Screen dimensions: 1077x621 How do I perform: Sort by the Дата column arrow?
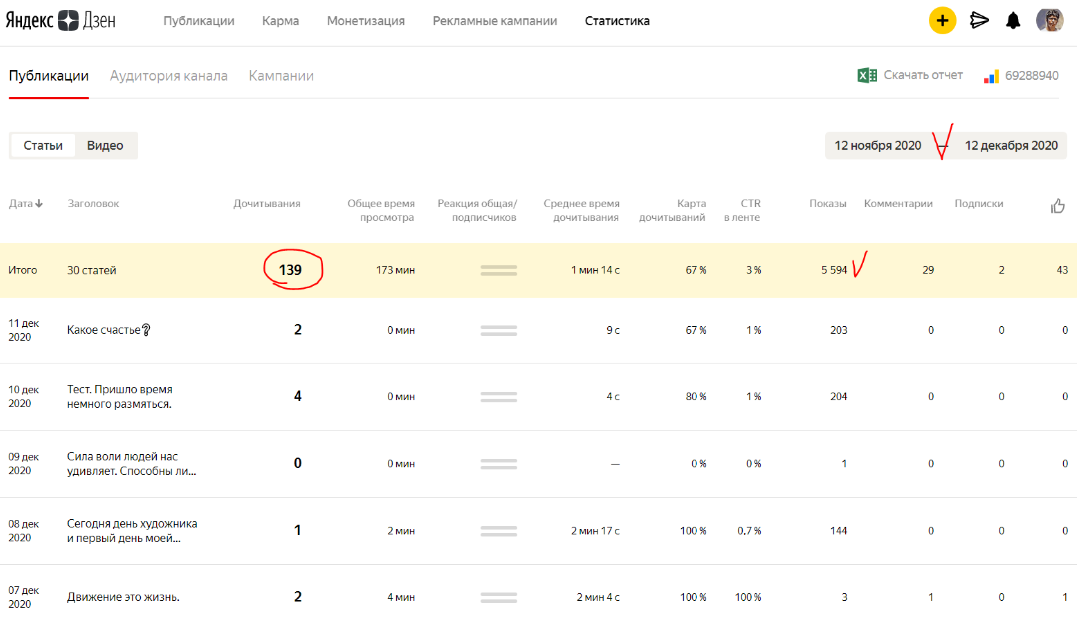point(39,204)
